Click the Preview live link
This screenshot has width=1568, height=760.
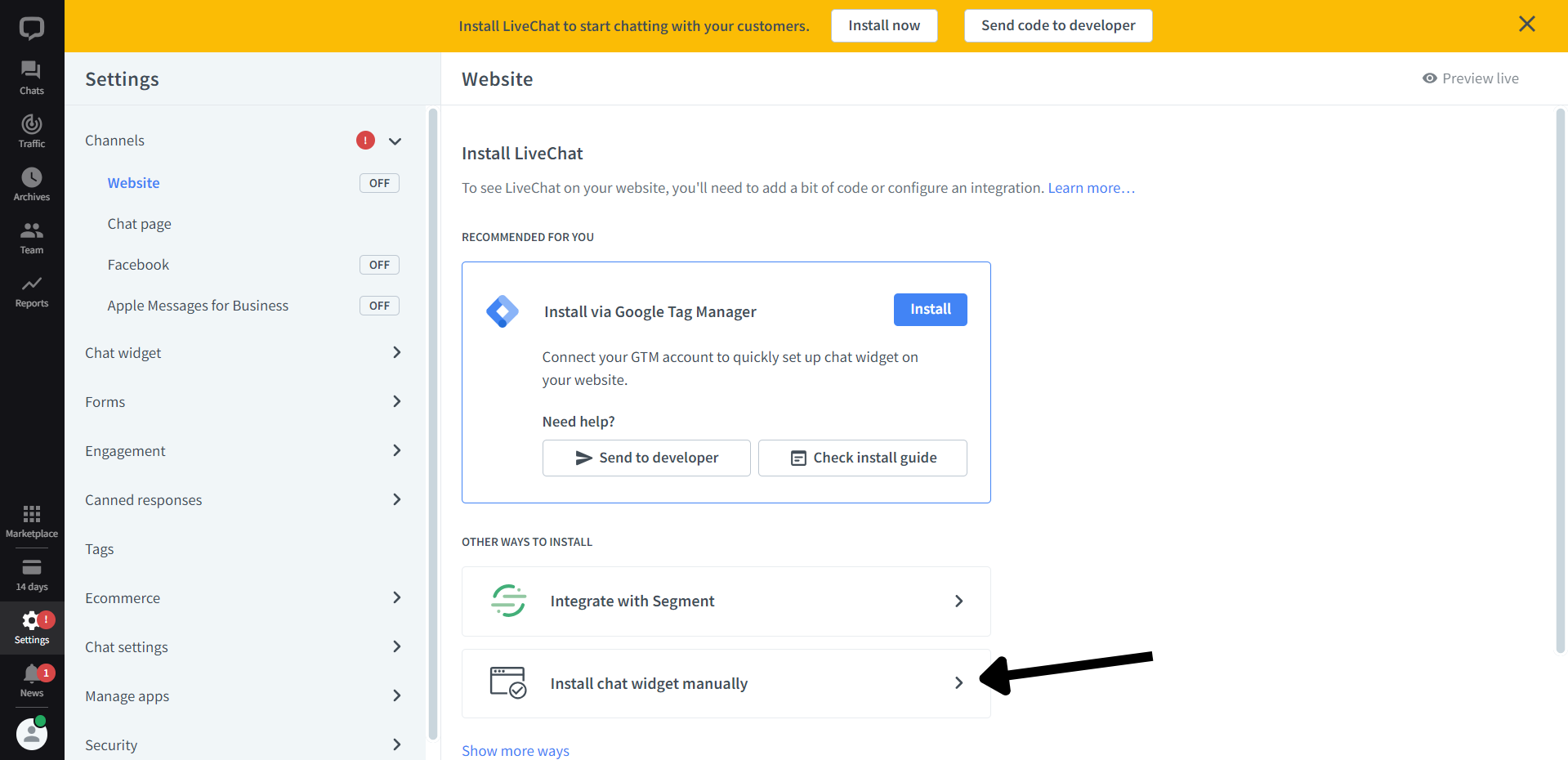click(x=1480, y=78)
